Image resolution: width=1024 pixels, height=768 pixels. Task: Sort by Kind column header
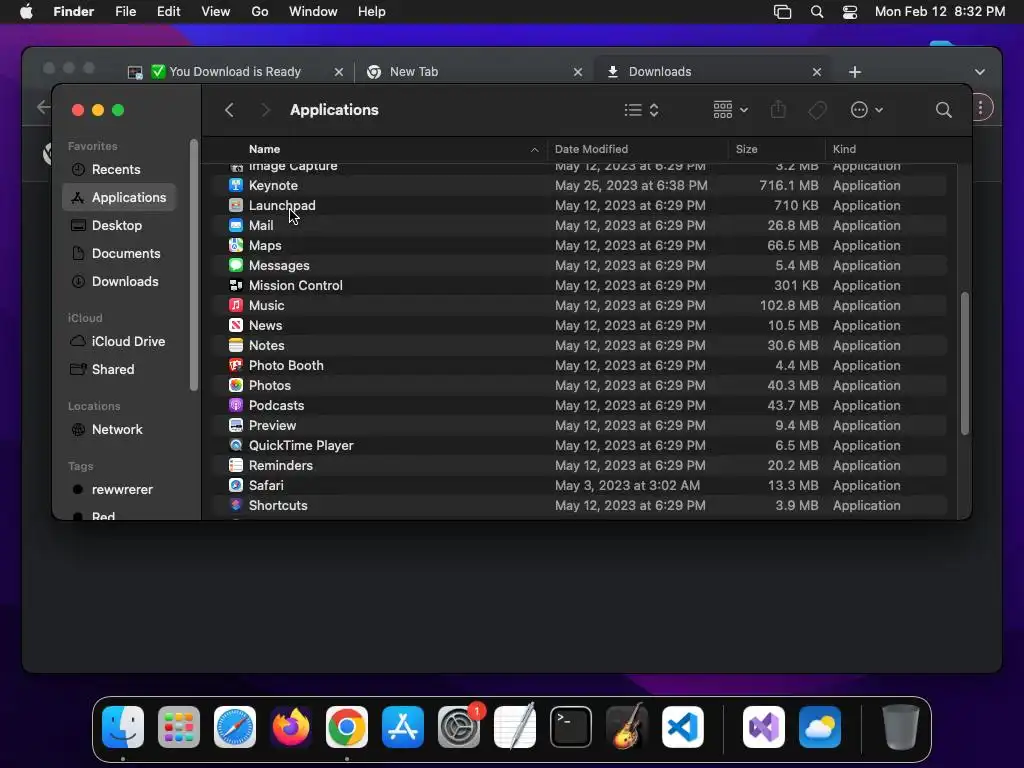[x=893, y=150]
